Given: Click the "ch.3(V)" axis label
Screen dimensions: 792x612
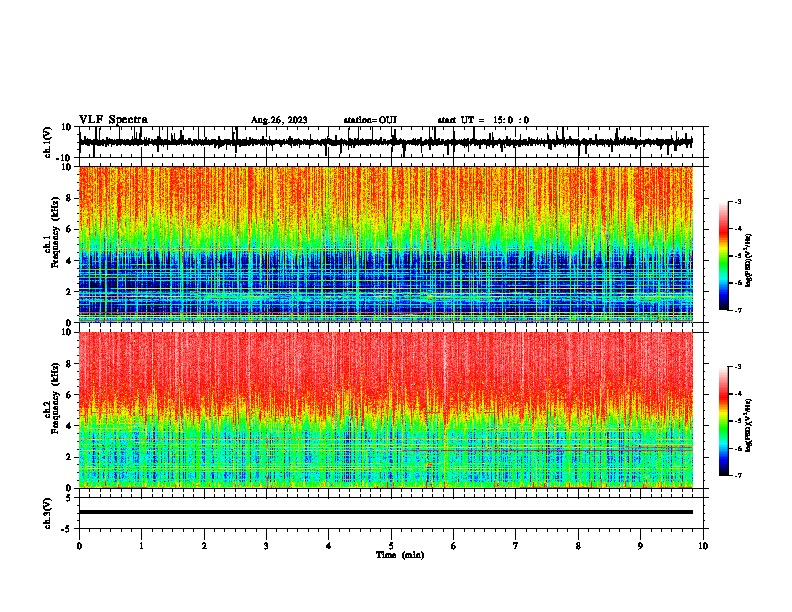Looking at the screenshot, I should 48,513.
